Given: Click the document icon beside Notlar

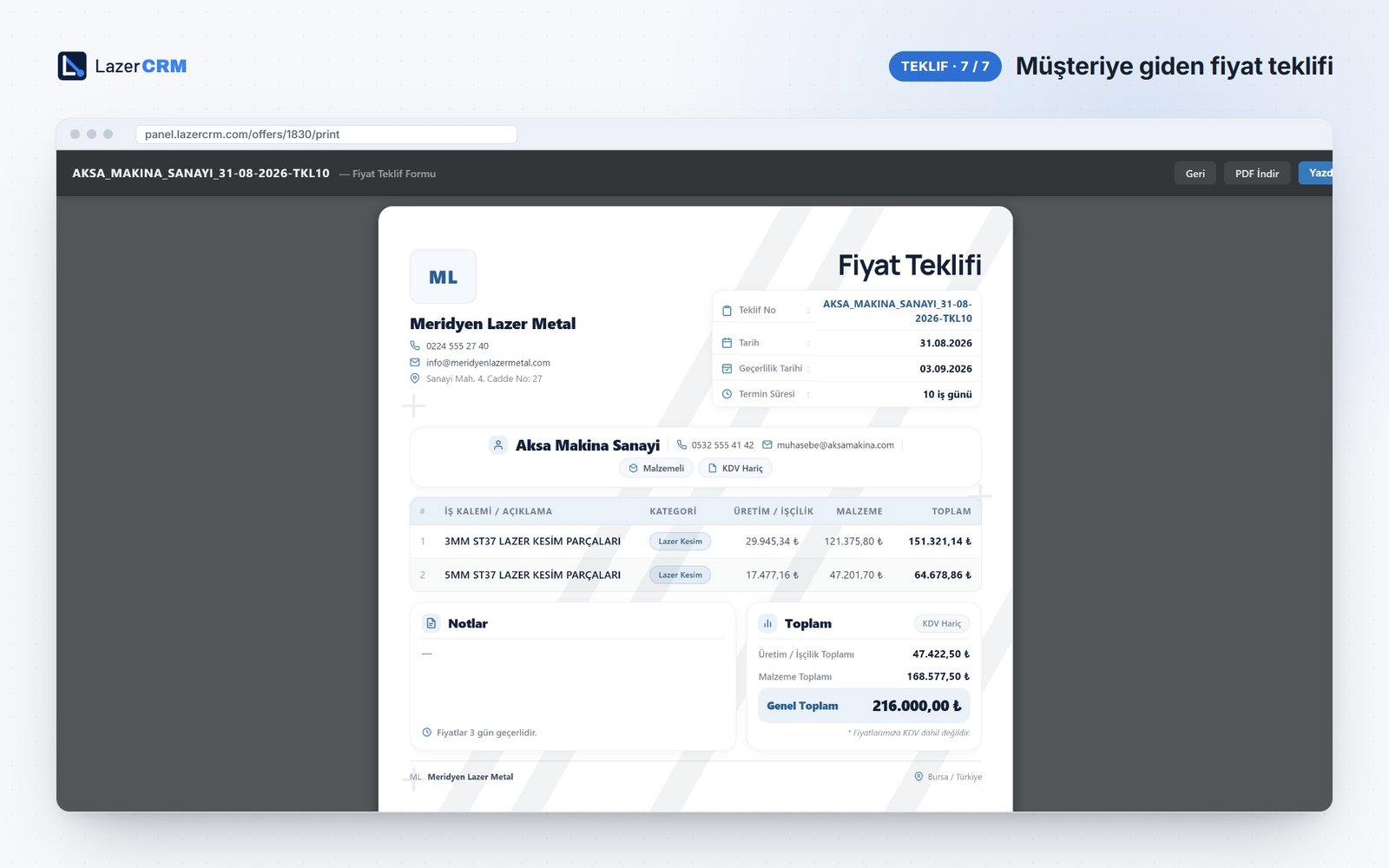Looking at the screenshot, I should (x=431, y=623).
